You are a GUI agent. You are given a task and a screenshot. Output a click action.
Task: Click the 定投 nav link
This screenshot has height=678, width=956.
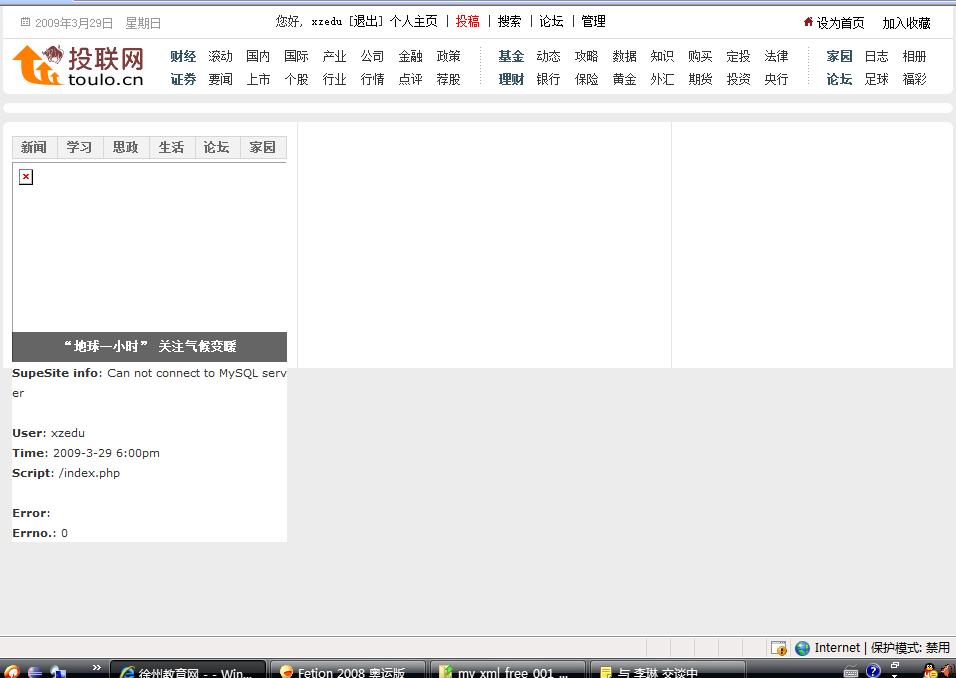click(x=738, y=57)
